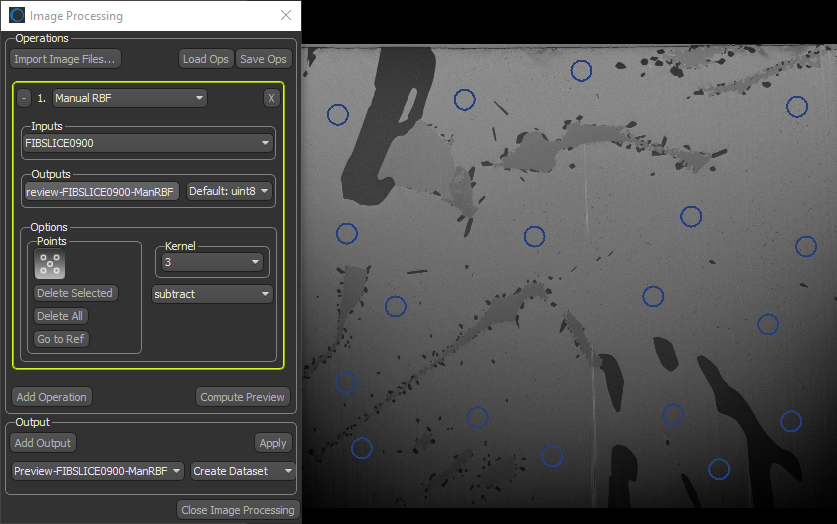Image resolution: width=837 pixels, height=524 pixels.
Task: Open the subtract mode dropdown
Action: (211, 294)
